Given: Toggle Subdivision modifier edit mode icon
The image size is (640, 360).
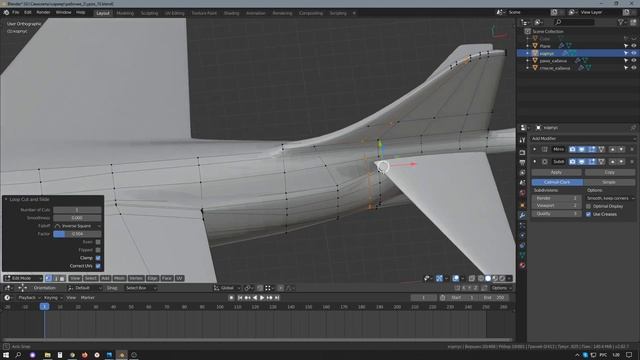Looking at the screenshot, I should point(591,162).
